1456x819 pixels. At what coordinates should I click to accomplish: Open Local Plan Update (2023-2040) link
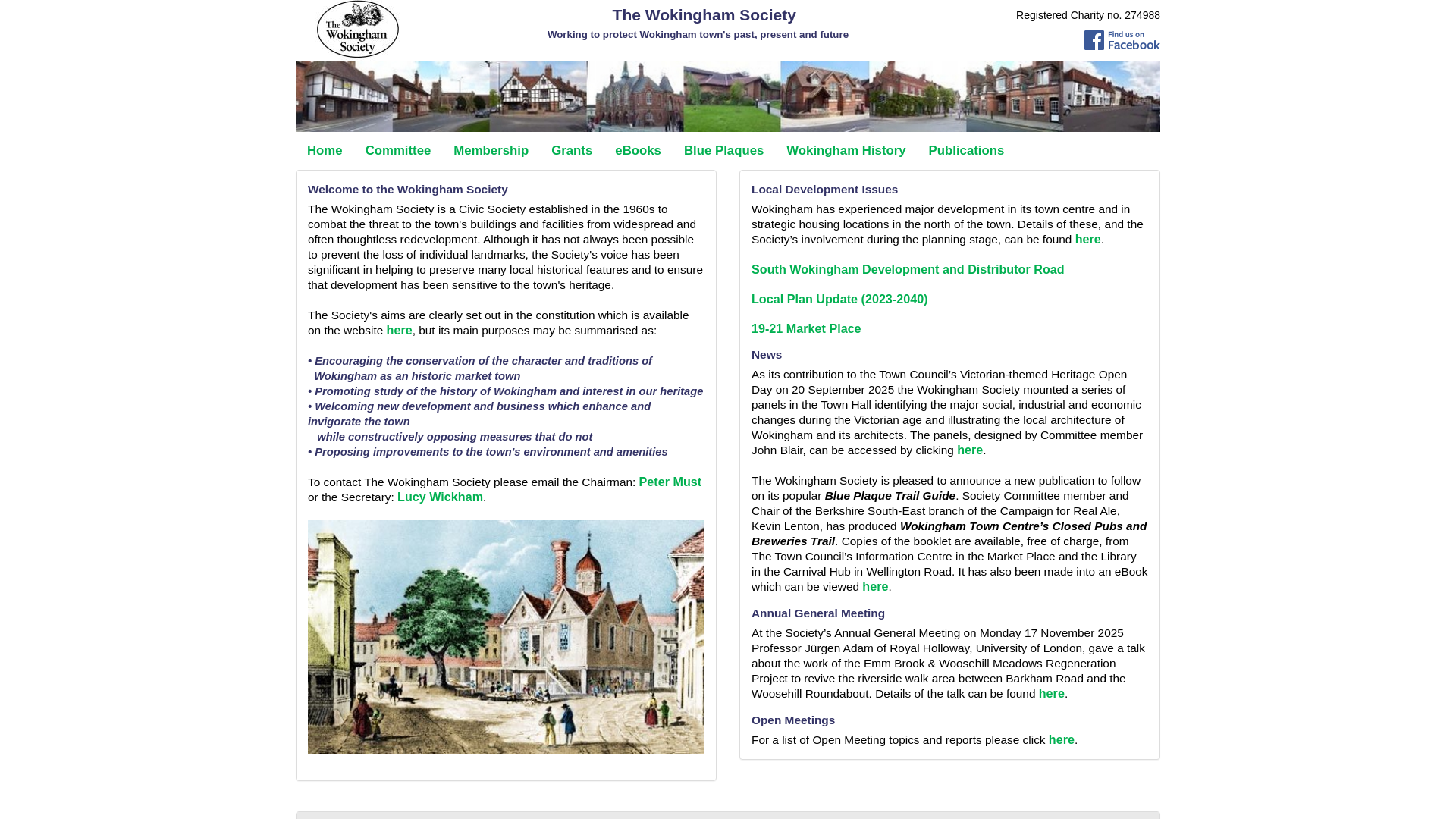click(x=839, y=300)
